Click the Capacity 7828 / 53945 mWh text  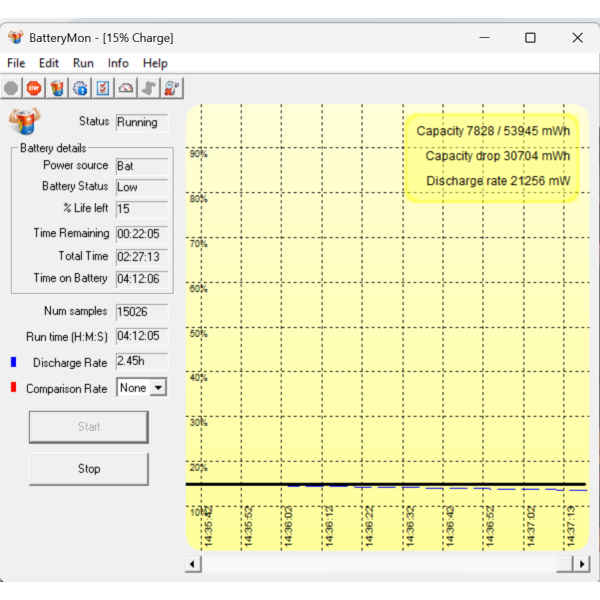493,131
